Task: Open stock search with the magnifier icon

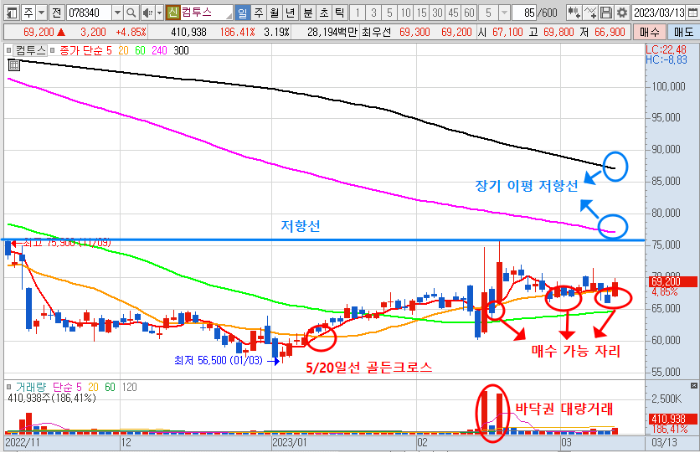Action: [131, 13]
